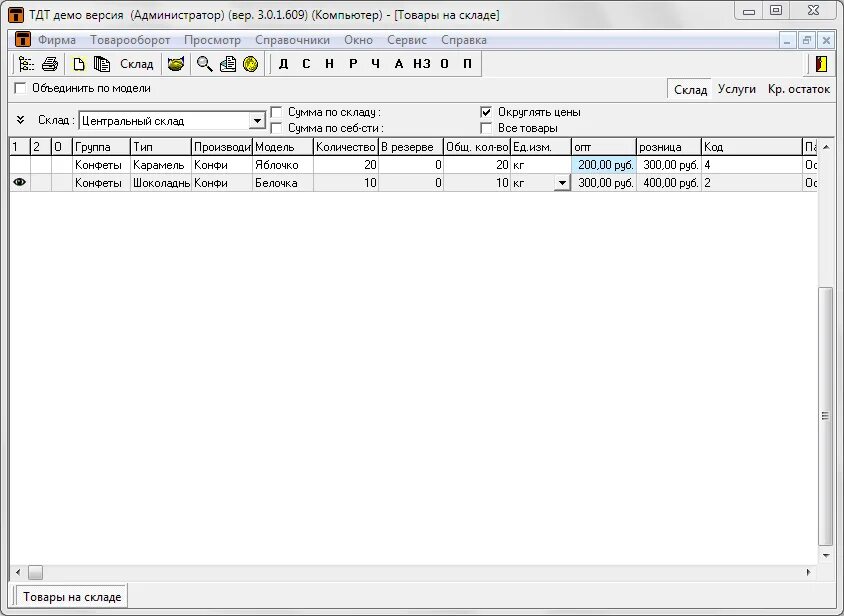Click the НЗ toolbar button
Viewport: 844px width, 616px height.
pyautogui.click(x=421, y=64)
